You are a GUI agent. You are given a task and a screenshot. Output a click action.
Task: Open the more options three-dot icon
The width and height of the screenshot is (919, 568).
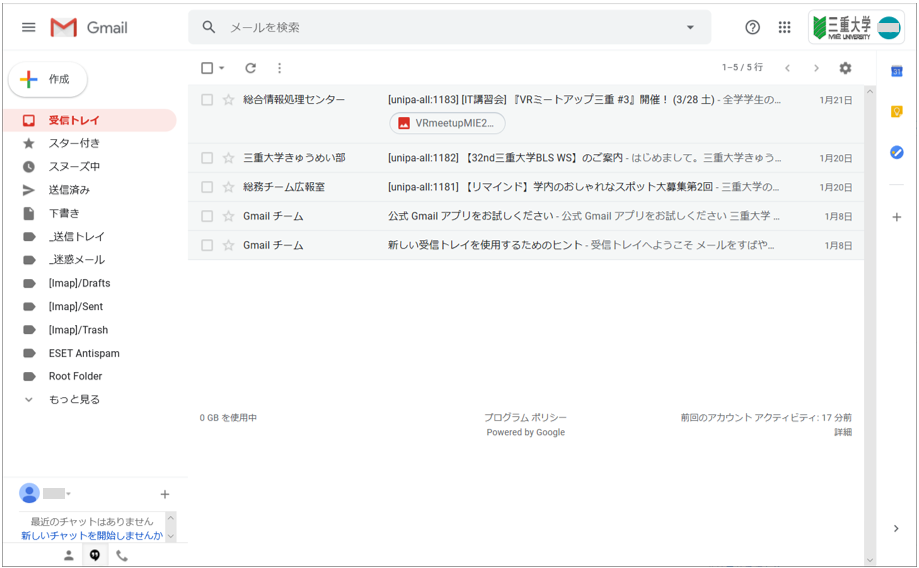[280, 68]
